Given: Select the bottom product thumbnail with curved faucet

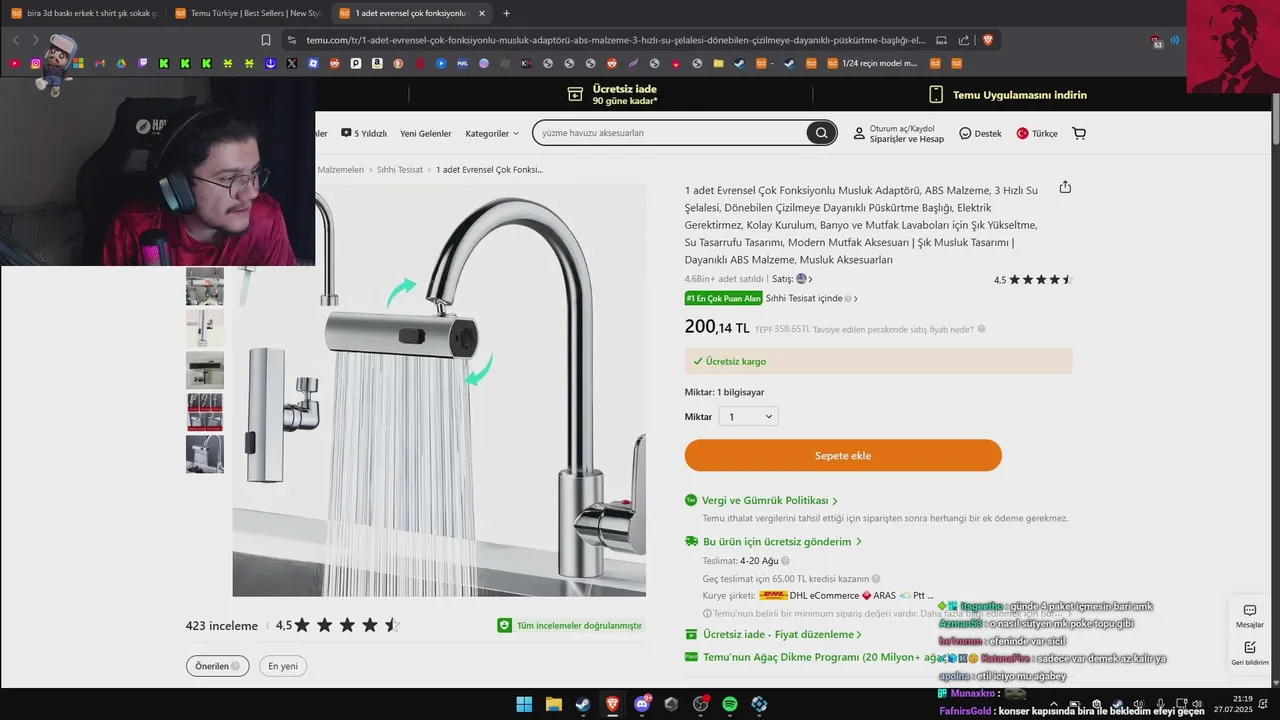Looking at the screenshot, I should pyautogui.click(x=205, y=454).
